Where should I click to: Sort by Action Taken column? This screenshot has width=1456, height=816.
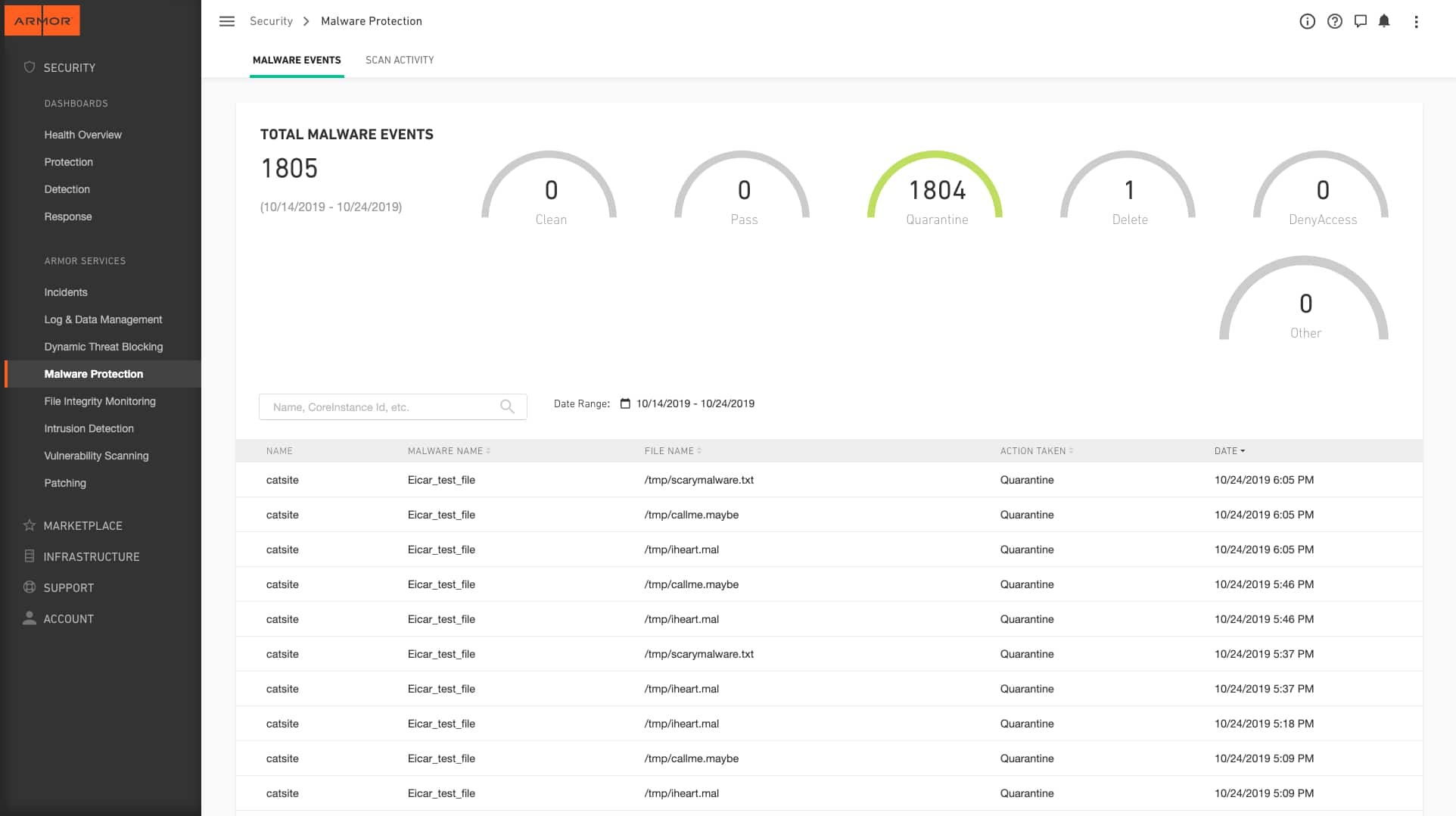(x=1036, y=450)
